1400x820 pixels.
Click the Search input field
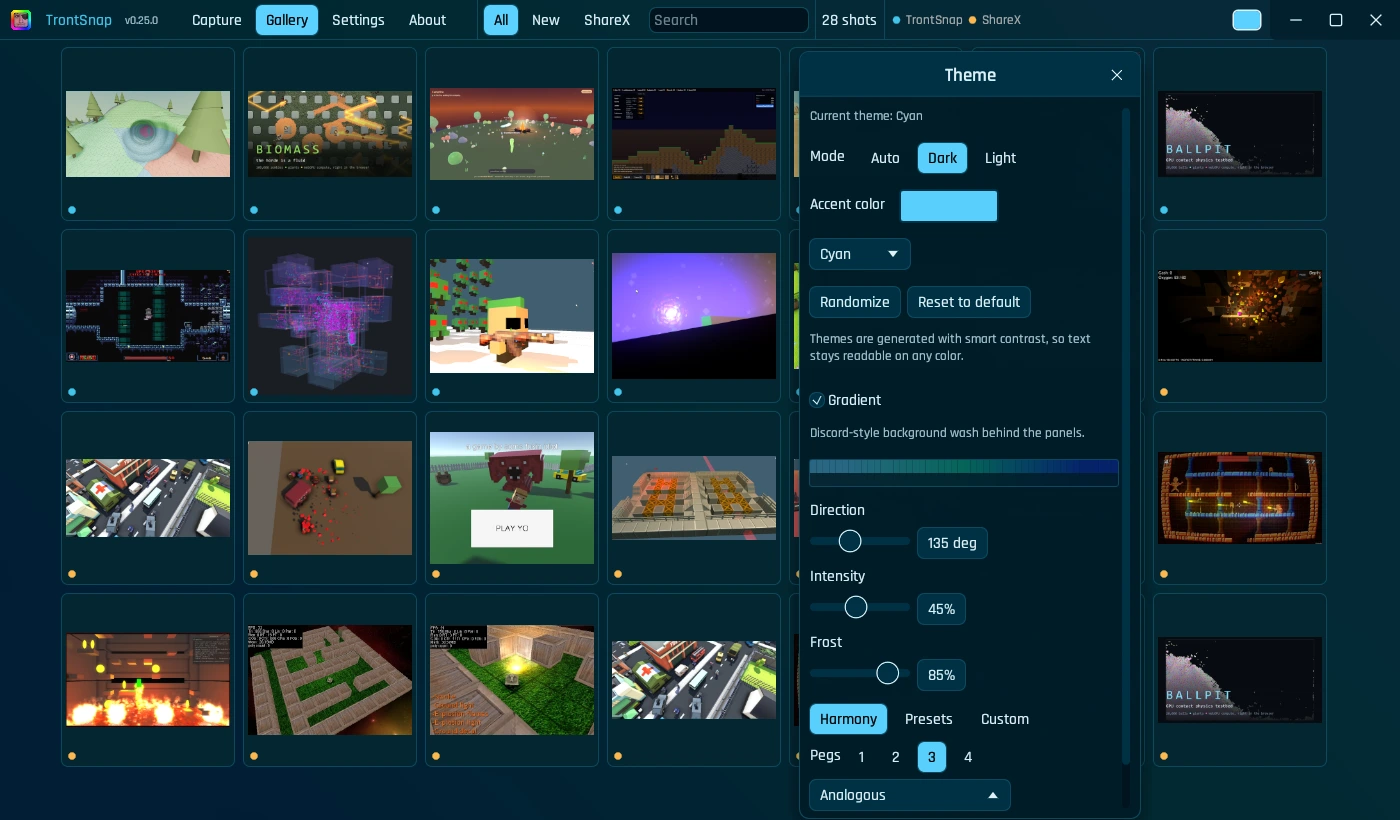[x=729, y=20]
